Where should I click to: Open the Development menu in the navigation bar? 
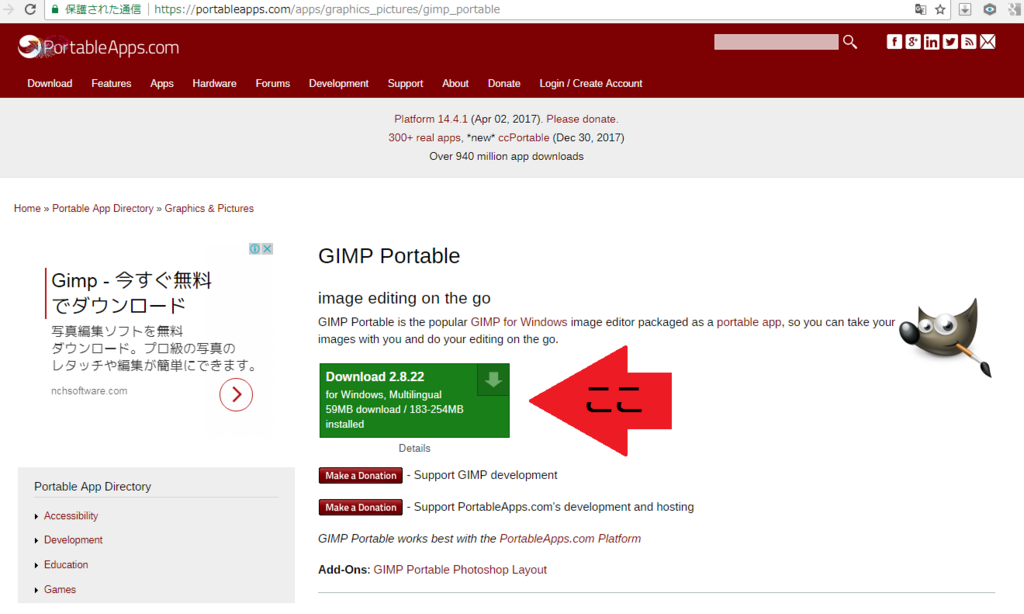click(338, 84)
